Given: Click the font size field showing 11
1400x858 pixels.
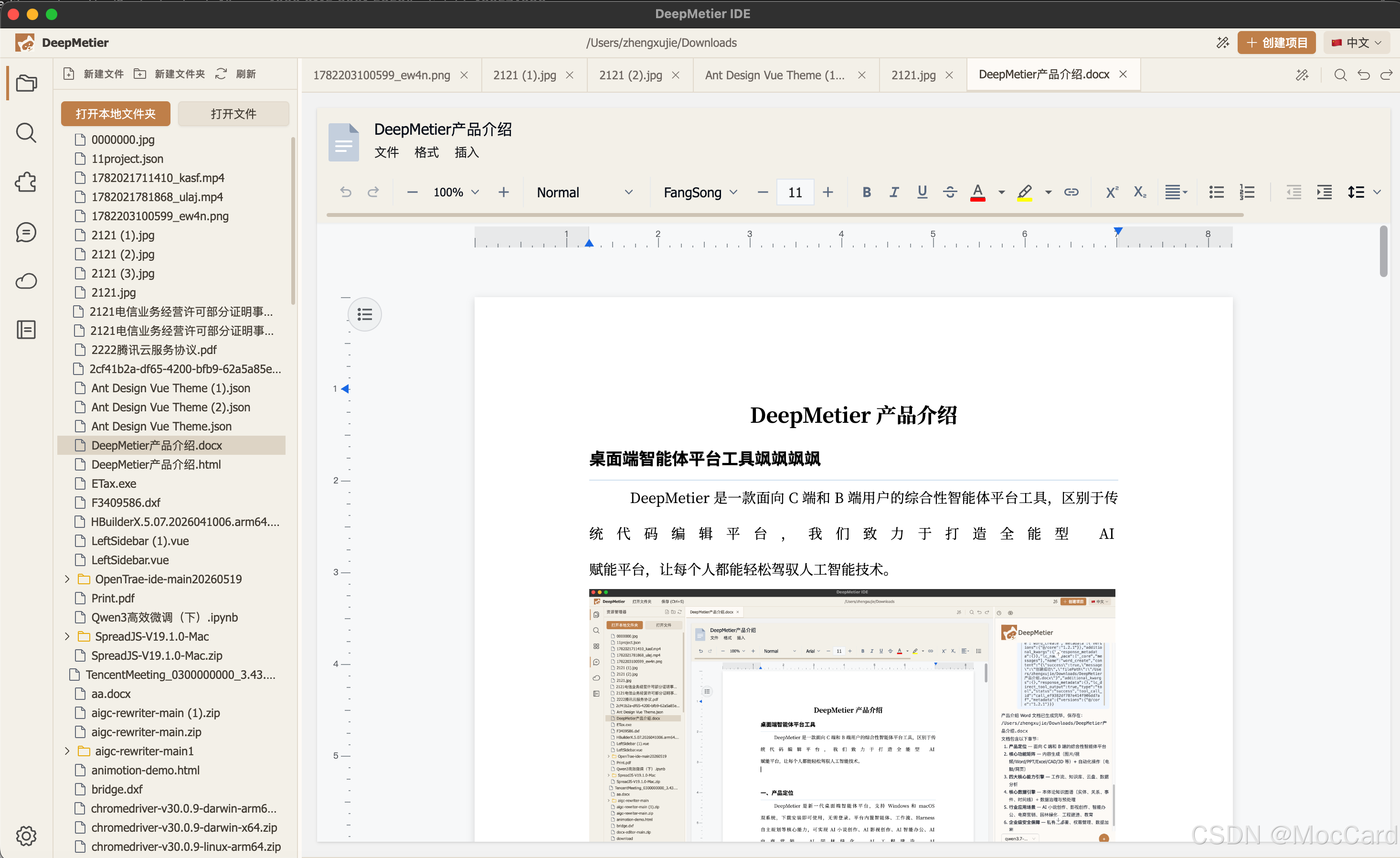Looking at the screenshot, I should [795, 192].
